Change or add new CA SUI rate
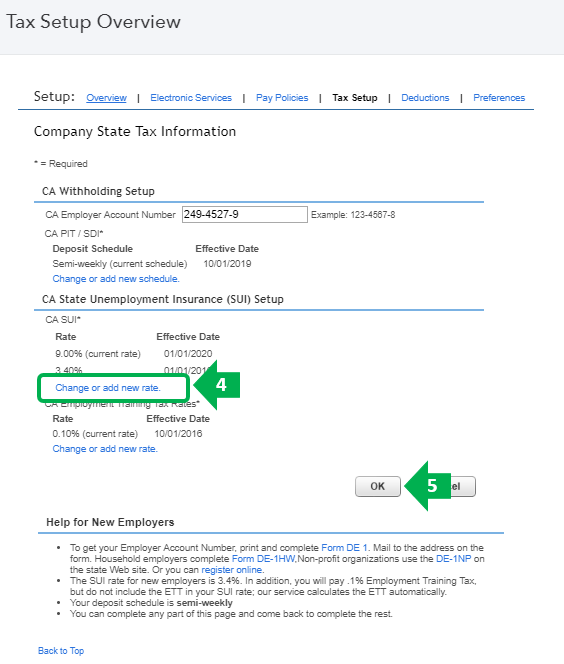 click(x=108, y=387)
